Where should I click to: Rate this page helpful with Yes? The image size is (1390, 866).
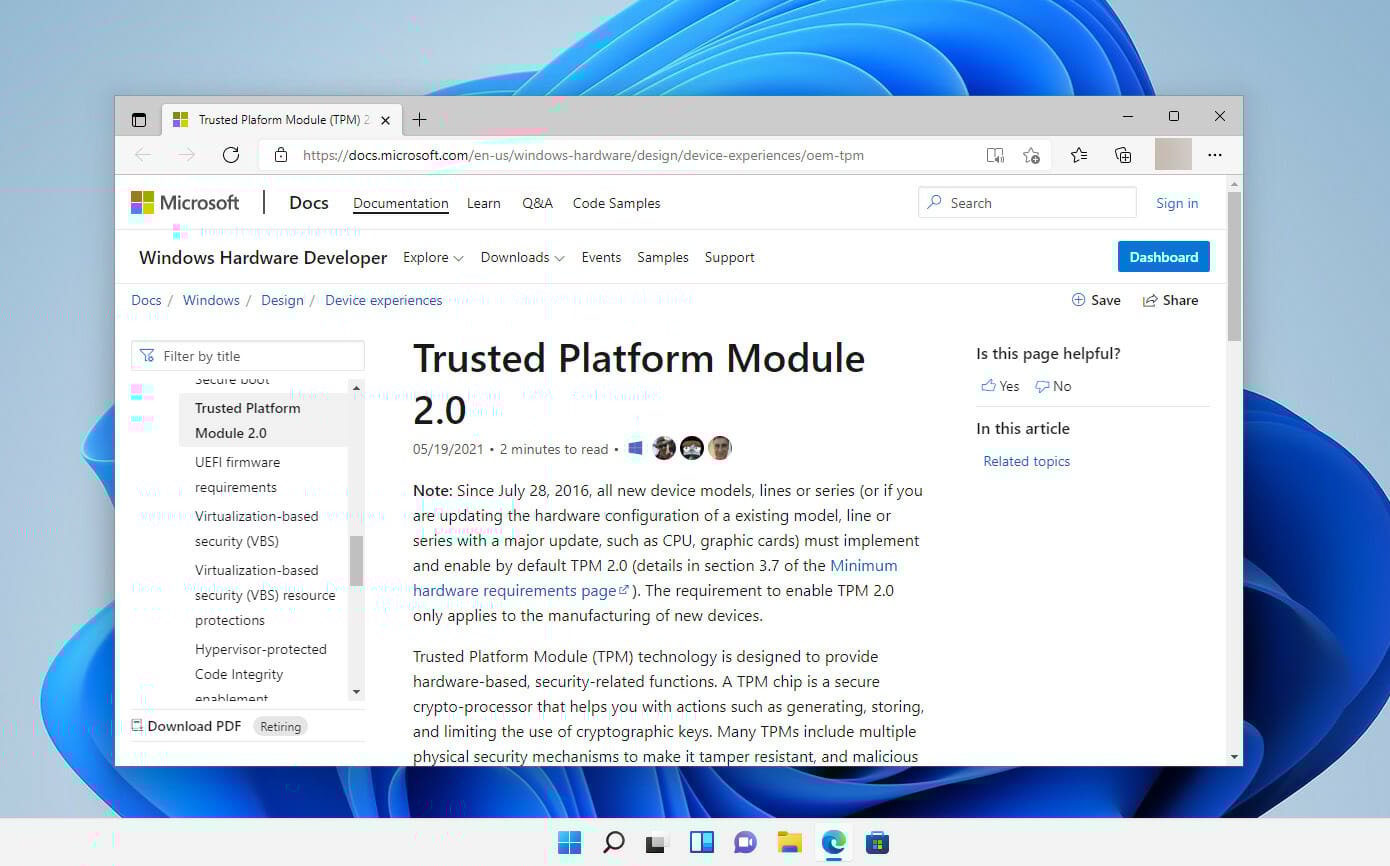[x=1000, y=386]
